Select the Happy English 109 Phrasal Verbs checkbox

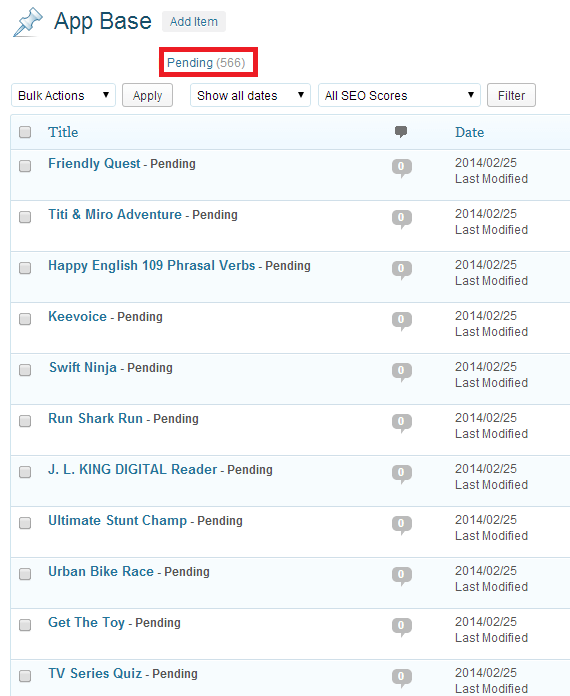point(25,268)
